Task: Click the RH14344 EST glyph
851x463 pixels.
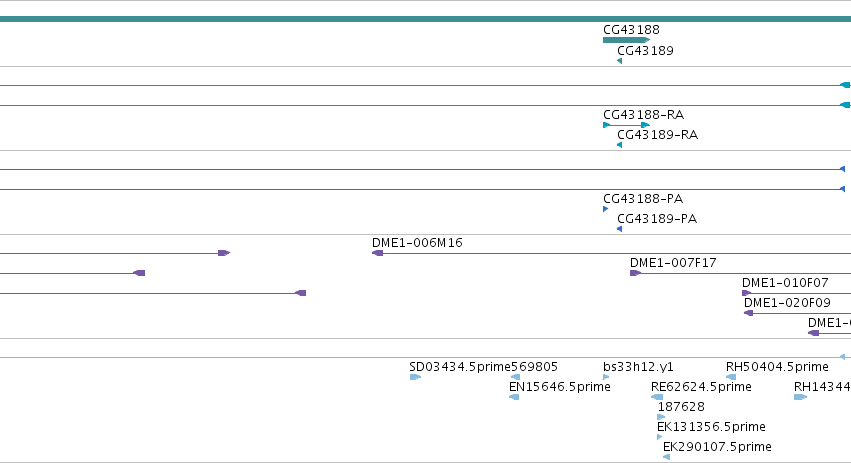Action: 801,397
